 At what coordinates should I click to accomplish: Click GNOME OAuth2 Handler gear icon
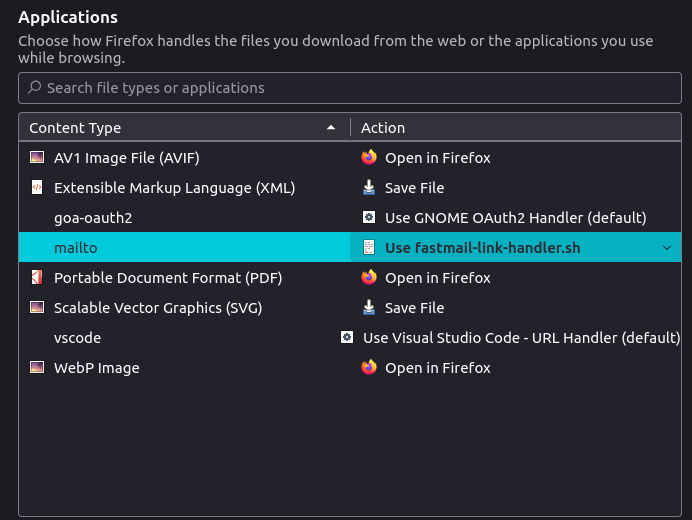click(x=369, y=217)
